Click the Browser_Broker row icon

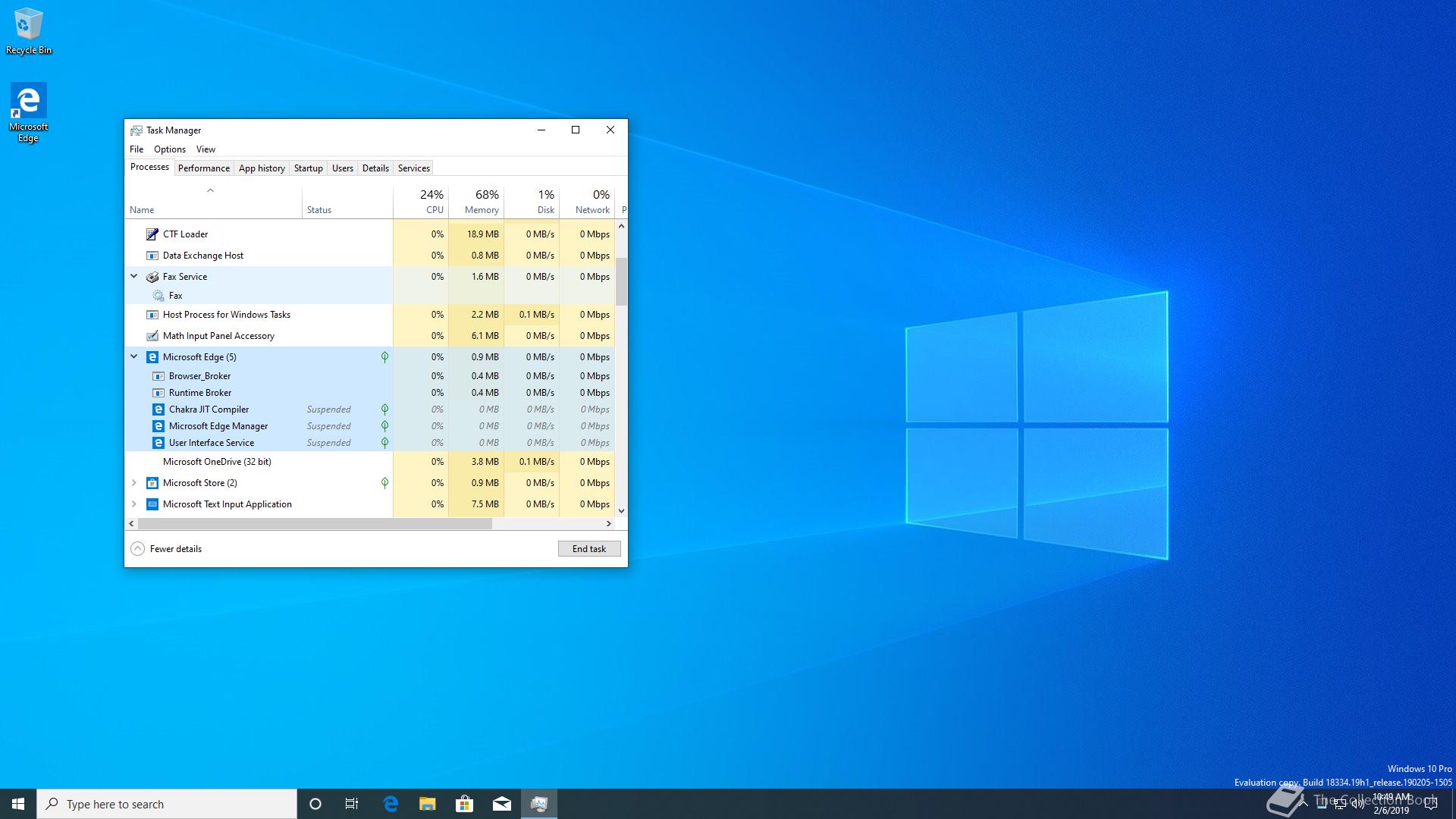[158, 376]
